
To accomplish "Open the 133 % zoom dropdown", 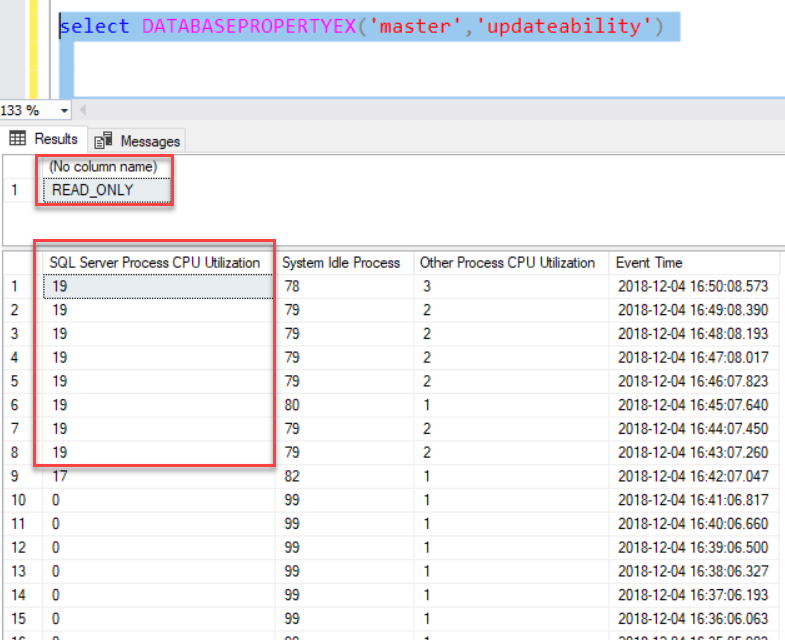I will pyautogui.click(x=65, y=110).
